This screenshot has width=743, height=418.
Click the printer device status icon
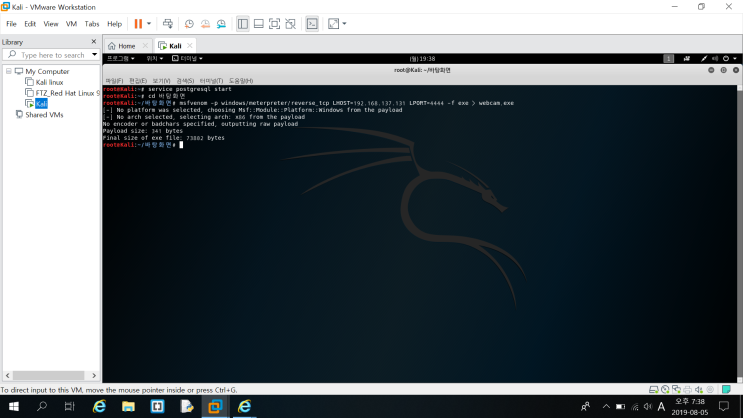pos(688,390)
